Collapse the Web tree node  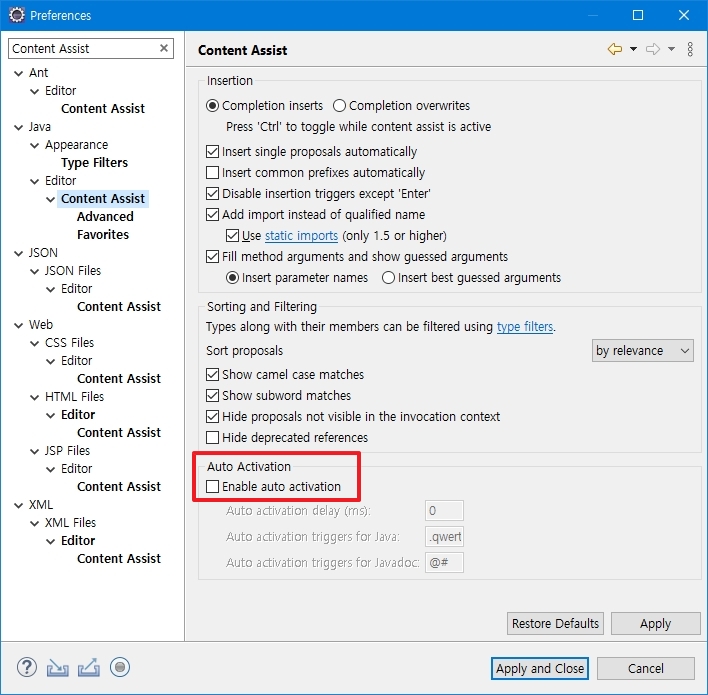coord(19,325)
